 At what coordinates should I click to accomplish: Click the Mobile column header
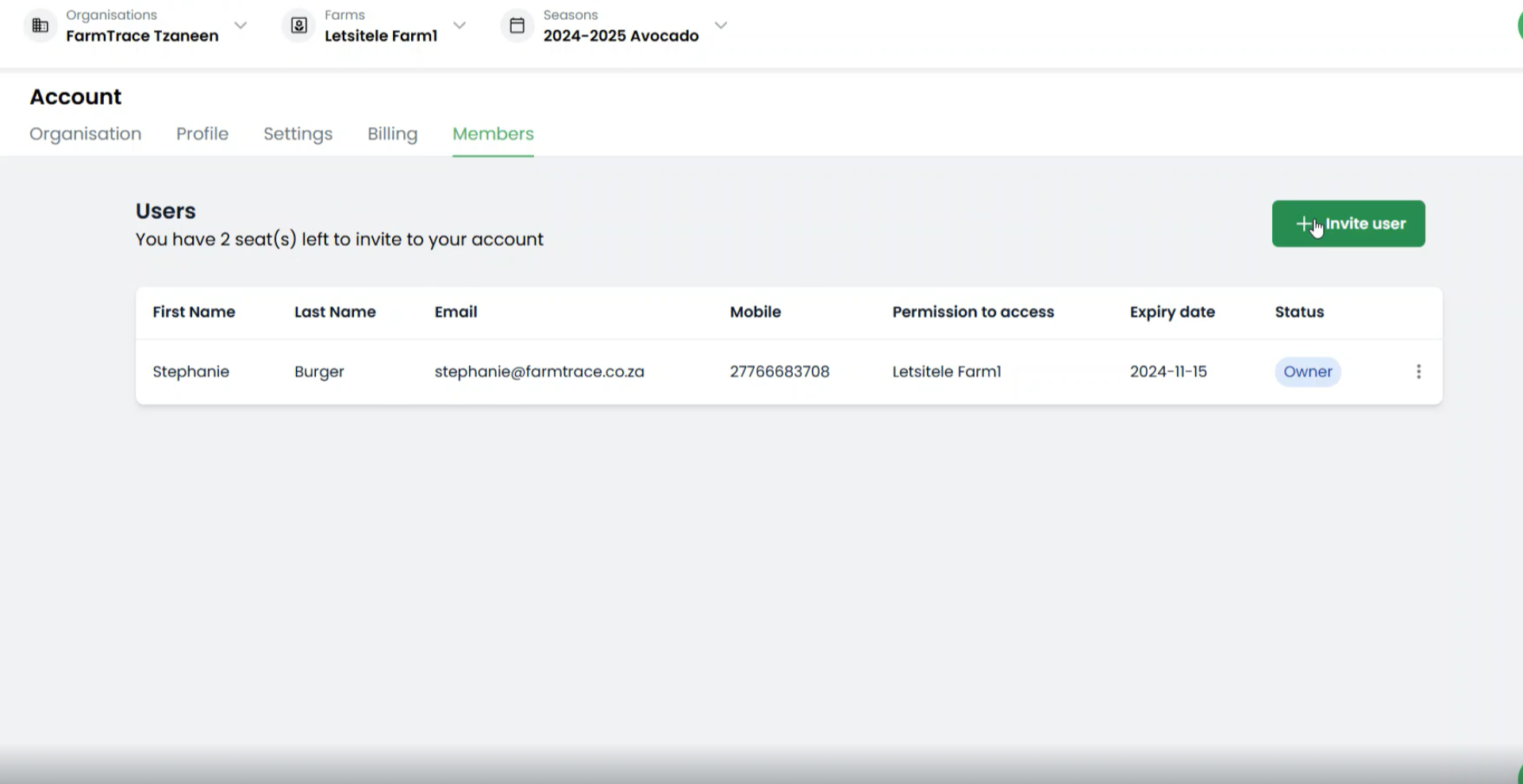(756, 312)
